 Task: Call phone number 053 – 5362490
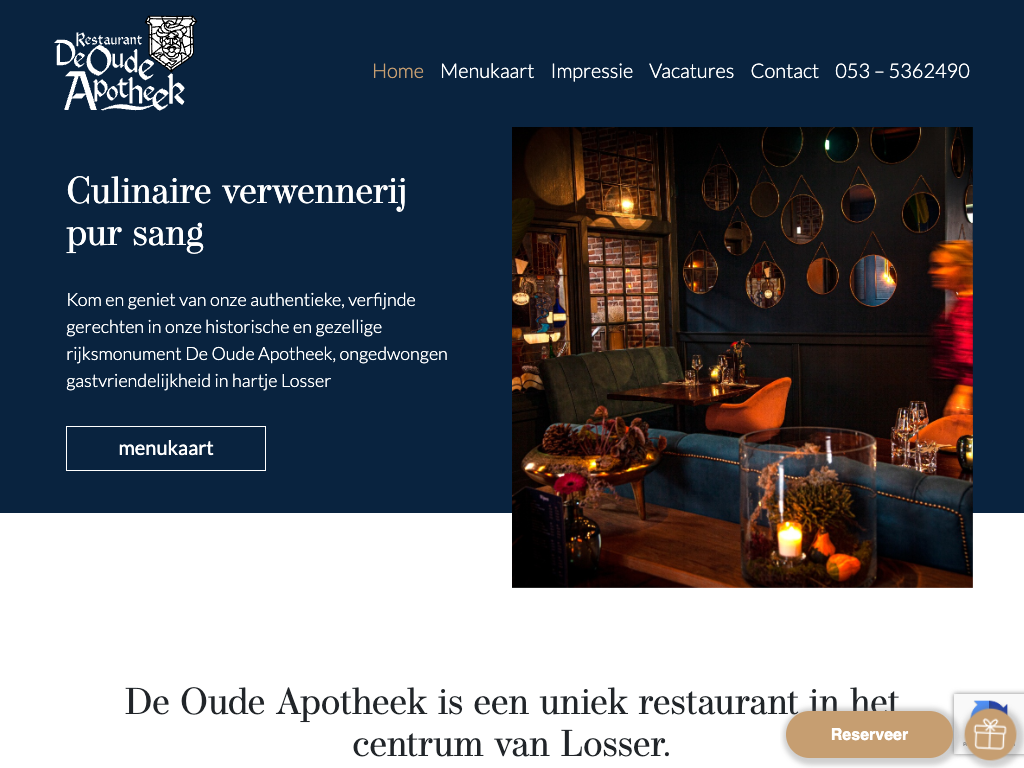point(902,71)
